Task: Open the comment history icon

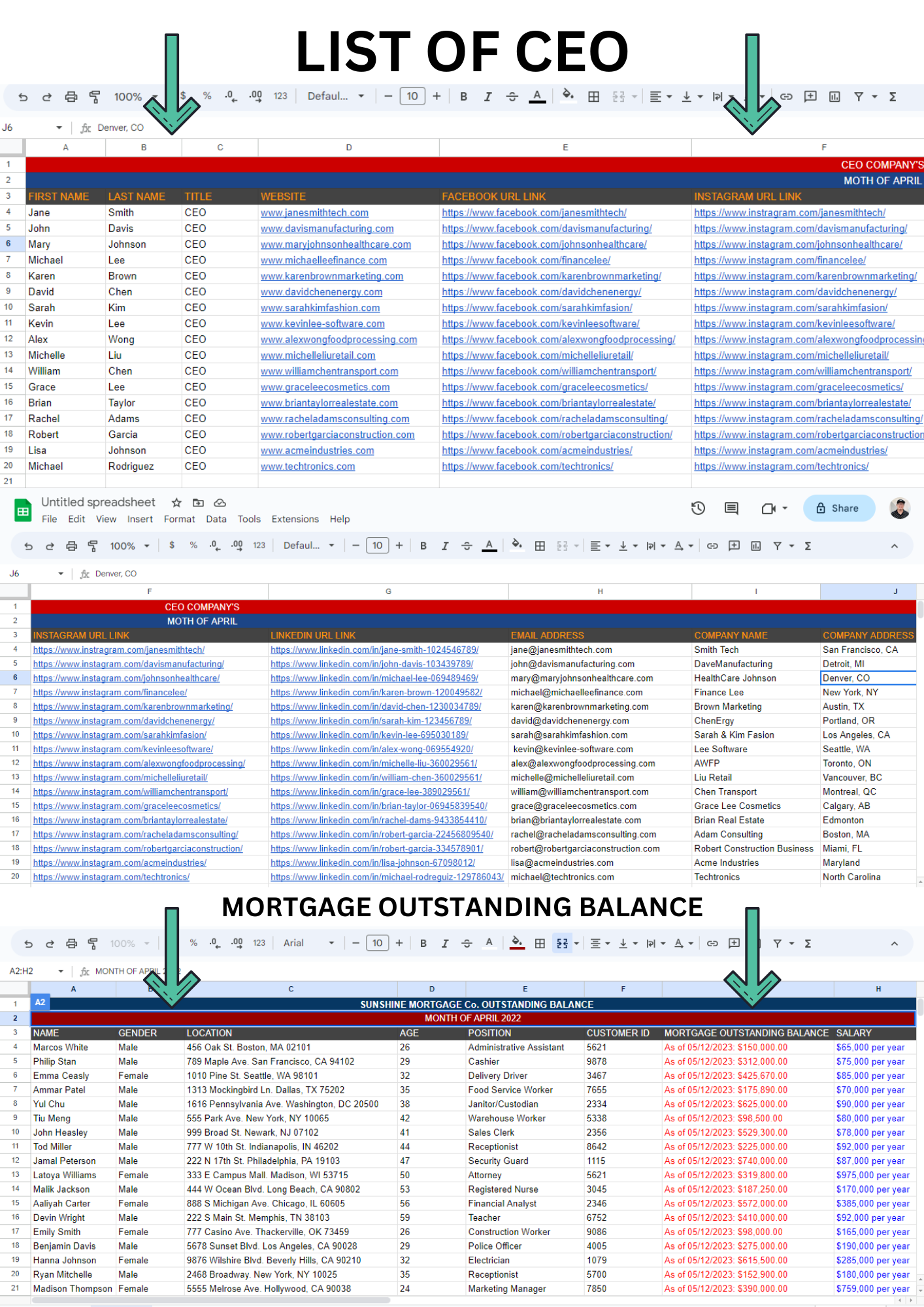Action: 731,508
